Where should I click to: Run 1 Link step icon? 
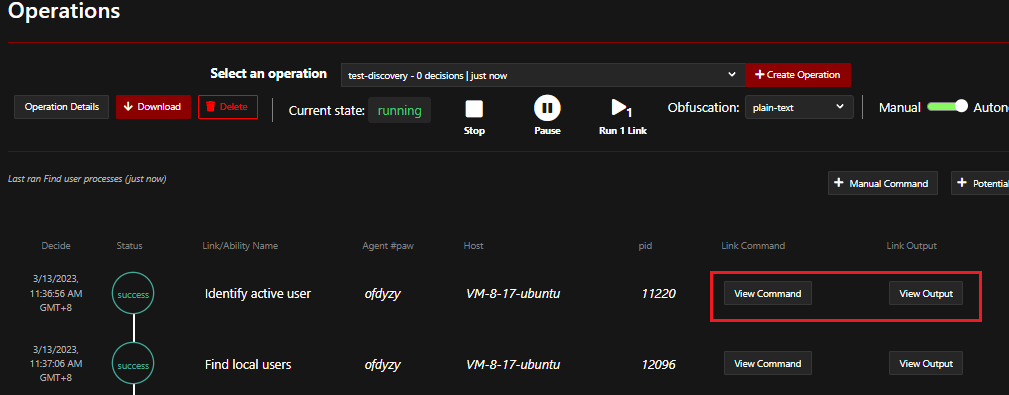pyautogui.click(x=622, y=108)
